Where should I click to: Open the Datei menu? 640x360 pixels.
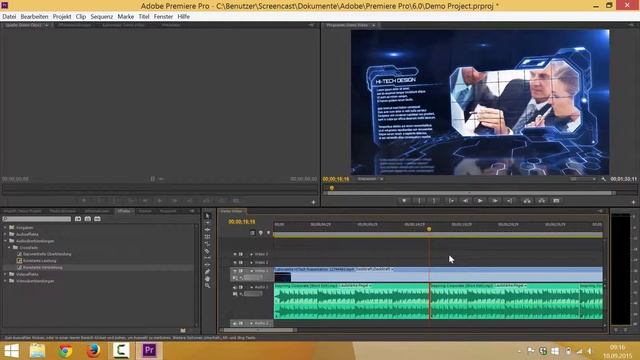(x=9, y=16)
